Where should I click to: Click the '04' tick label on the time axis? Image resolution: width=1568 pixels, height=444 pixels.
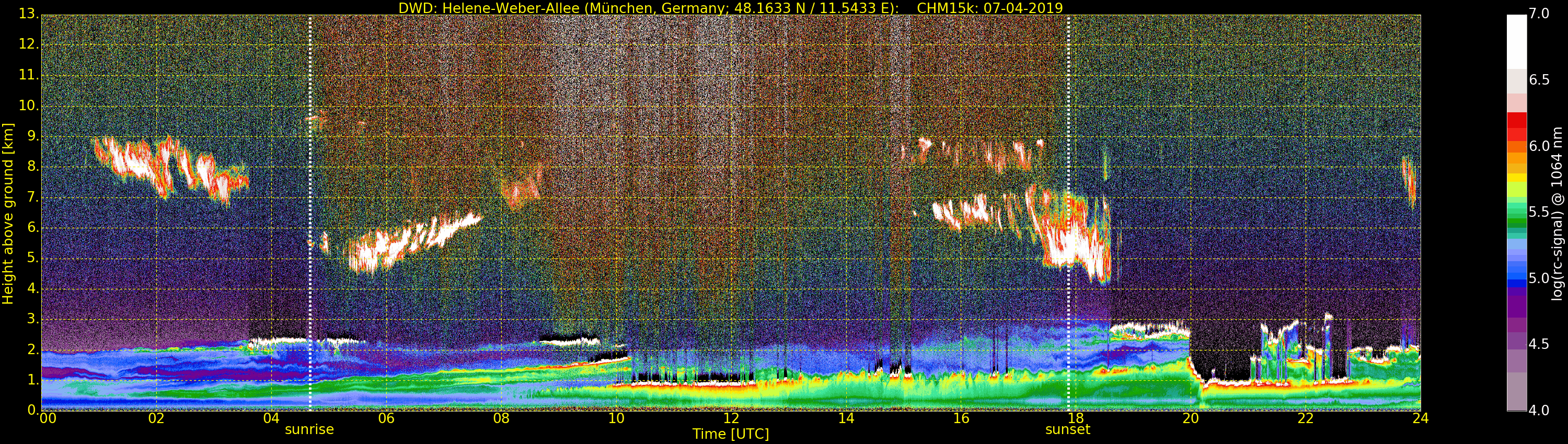pos(271,418)
